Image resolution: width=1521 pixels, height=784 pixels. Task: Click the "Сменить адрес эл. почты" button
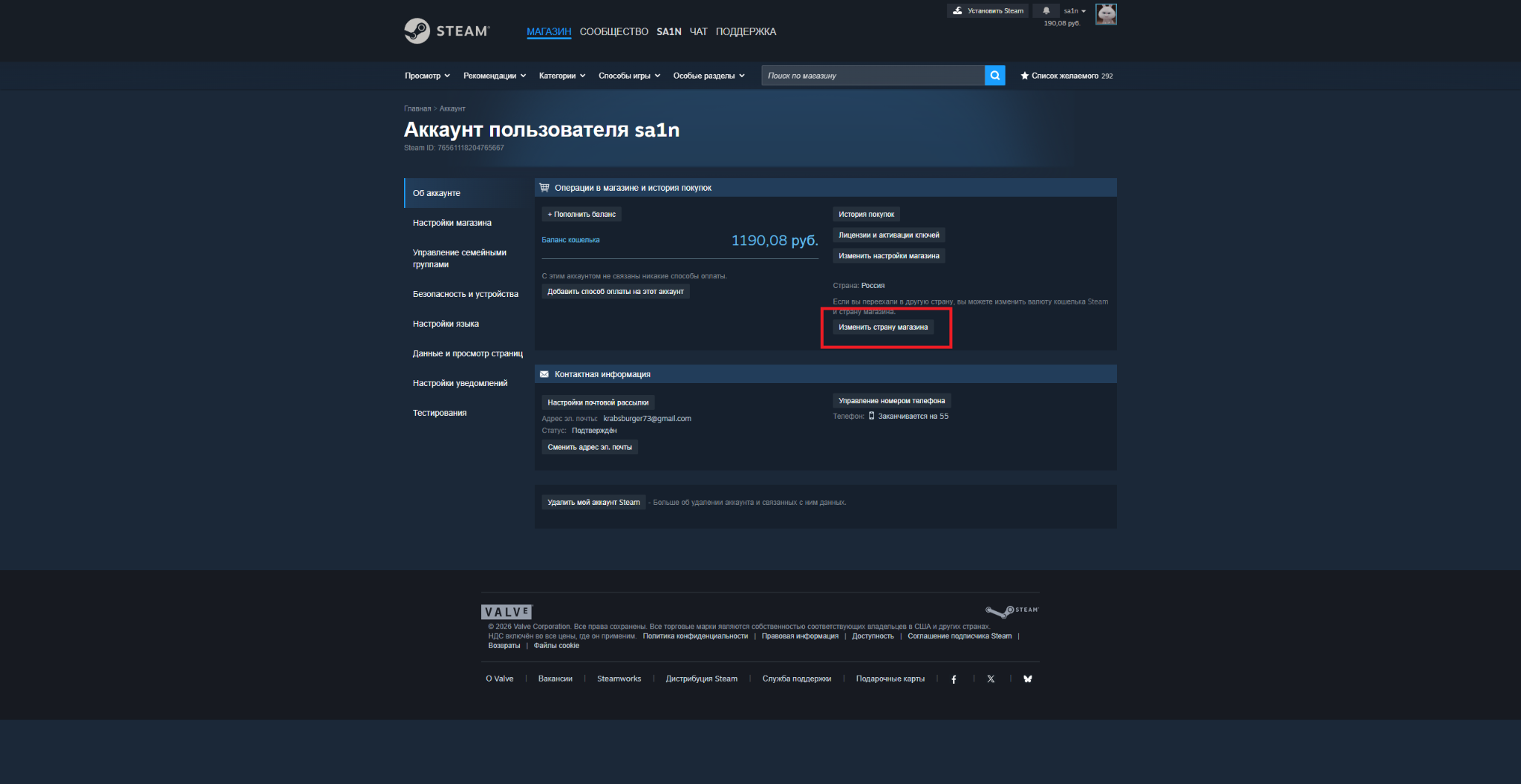tap(590, 447)
